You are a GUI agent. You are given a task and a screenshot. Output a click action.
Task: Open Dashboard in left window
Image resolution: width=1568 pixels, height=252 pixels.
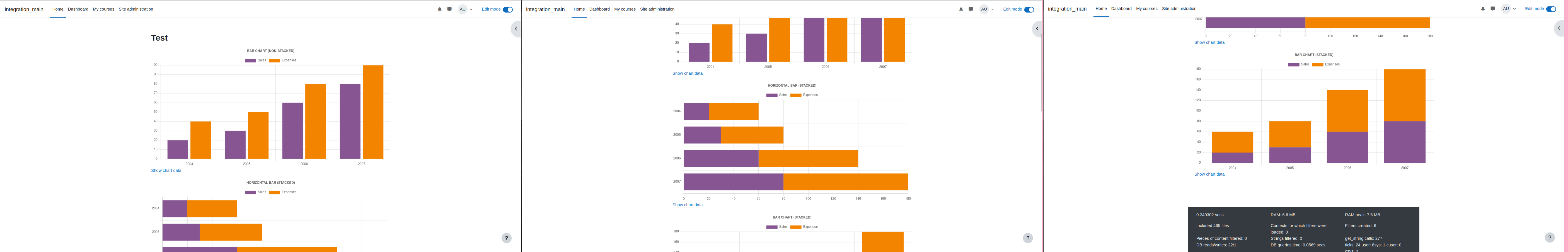point(78,9)
